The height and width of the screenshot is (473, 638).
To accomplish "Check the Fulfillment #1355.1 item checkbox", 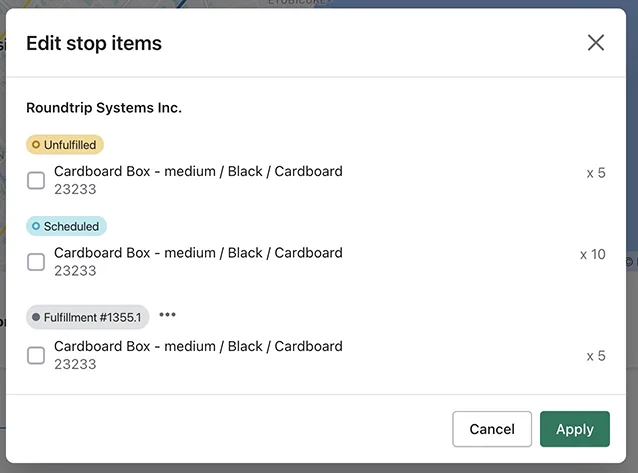I will [36, 355].
